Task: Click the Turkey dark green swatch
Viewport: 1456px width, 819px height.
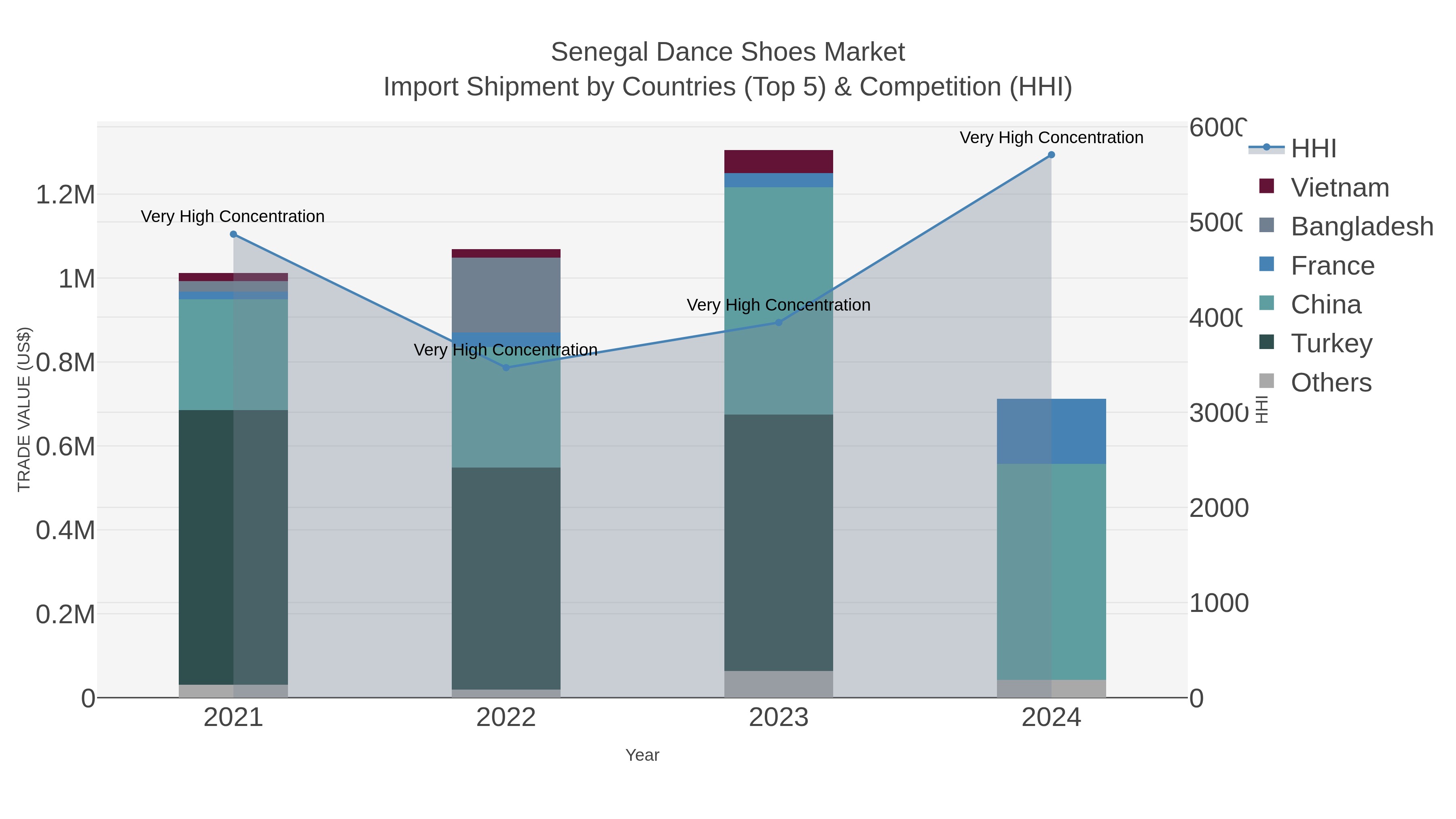Action: tap(1267, 342)
